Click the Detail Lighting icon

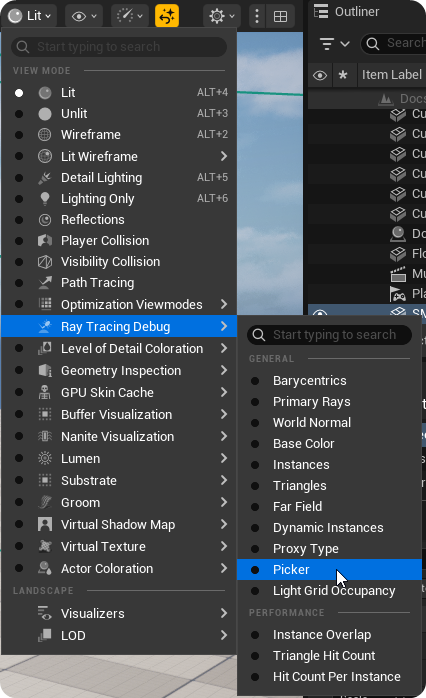click(45, 178)
